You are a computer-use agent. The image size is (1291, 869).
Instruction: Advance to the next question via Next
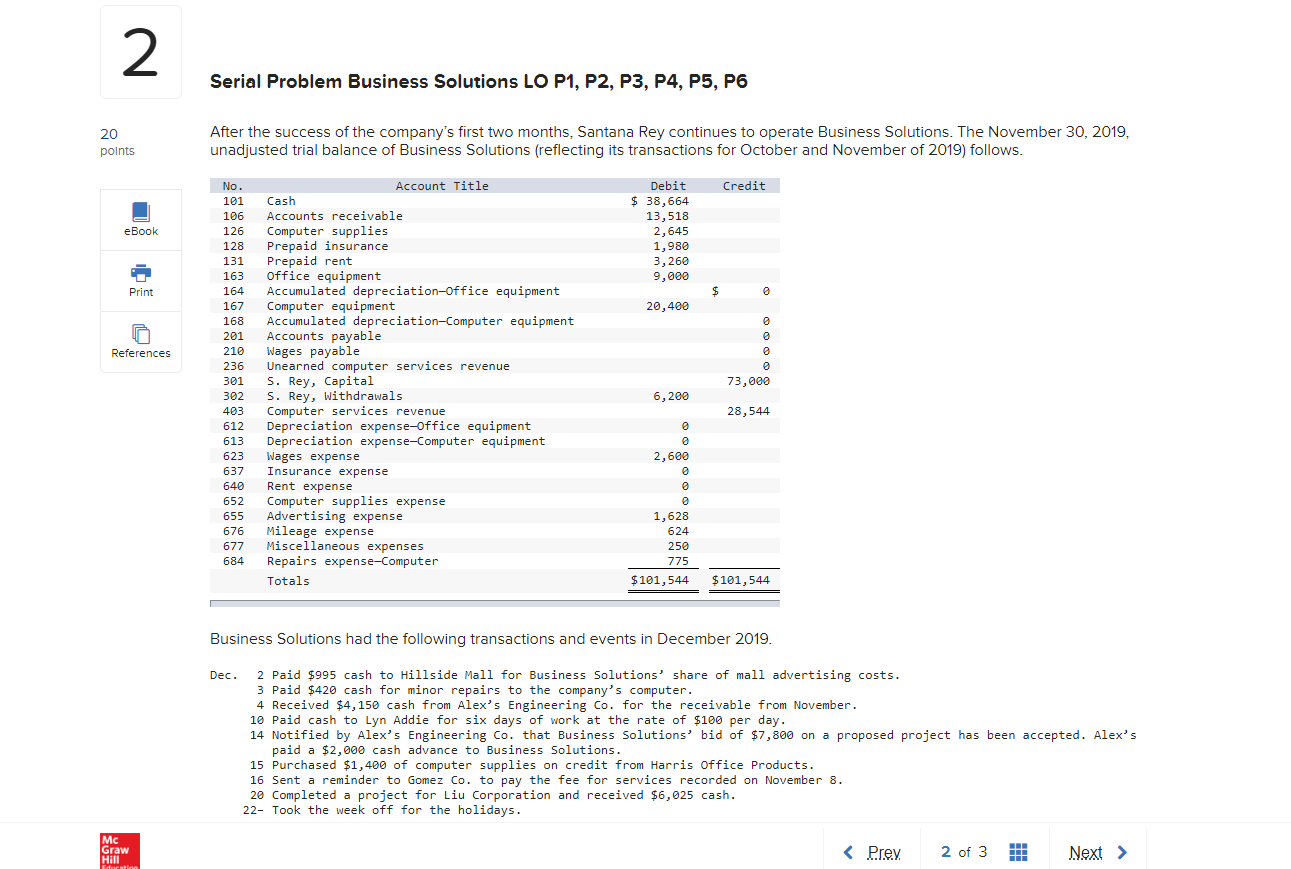pos(1086,851)
